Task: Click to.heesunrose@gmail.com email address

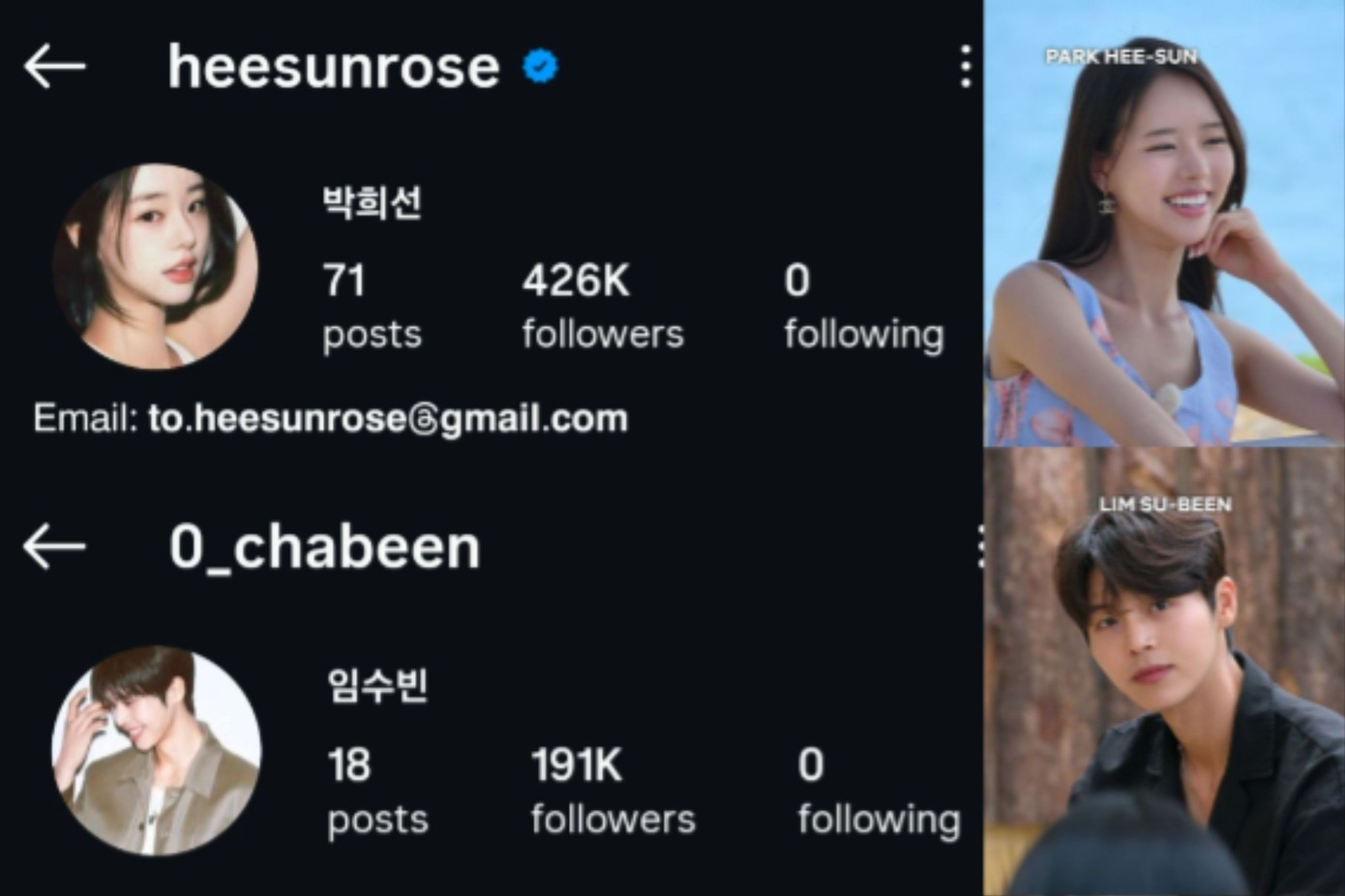Action: (388, 418)
